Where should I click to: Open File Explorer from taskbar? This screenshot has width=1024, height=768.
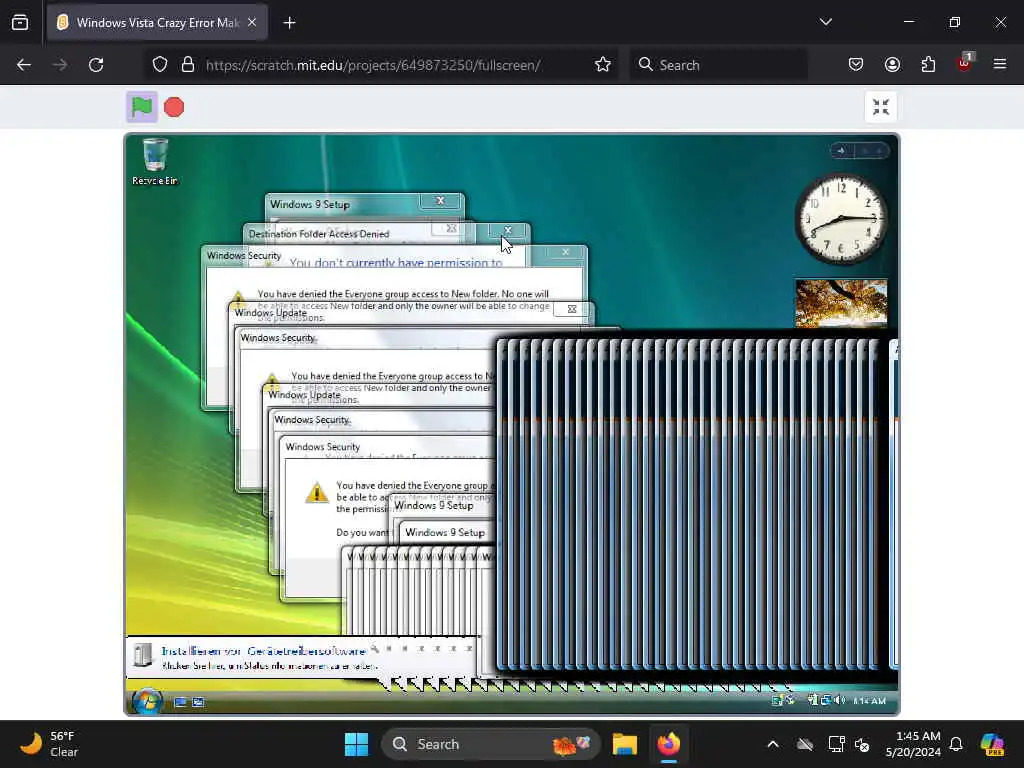624,744
